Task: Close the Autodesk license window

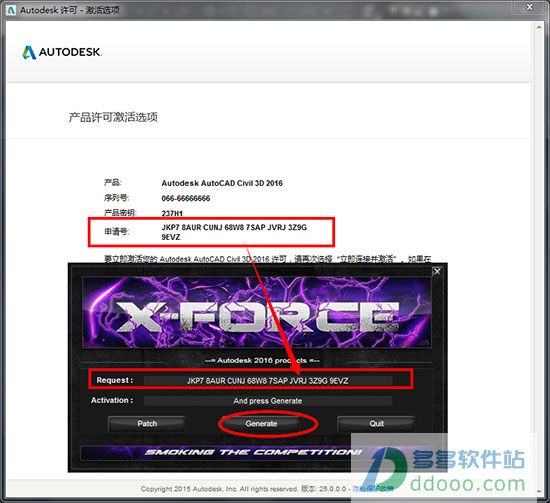Action: click(530, 7)
